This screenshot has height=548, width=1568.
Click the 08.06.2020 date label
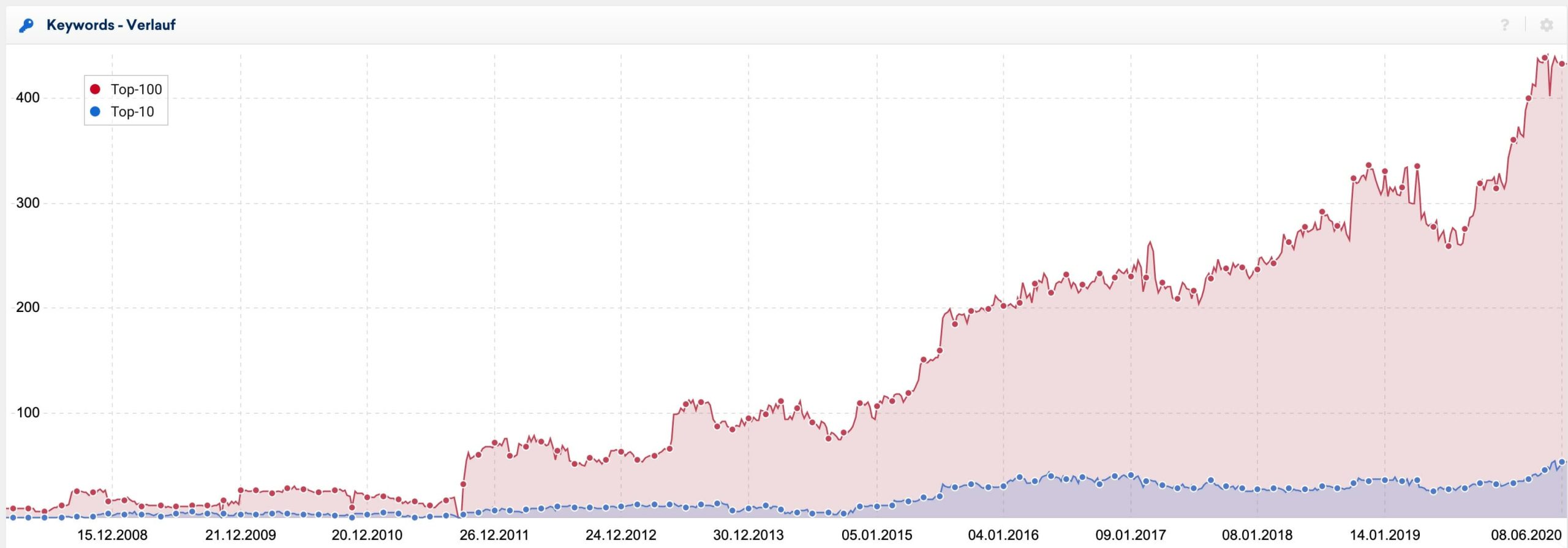(1526, 535)
